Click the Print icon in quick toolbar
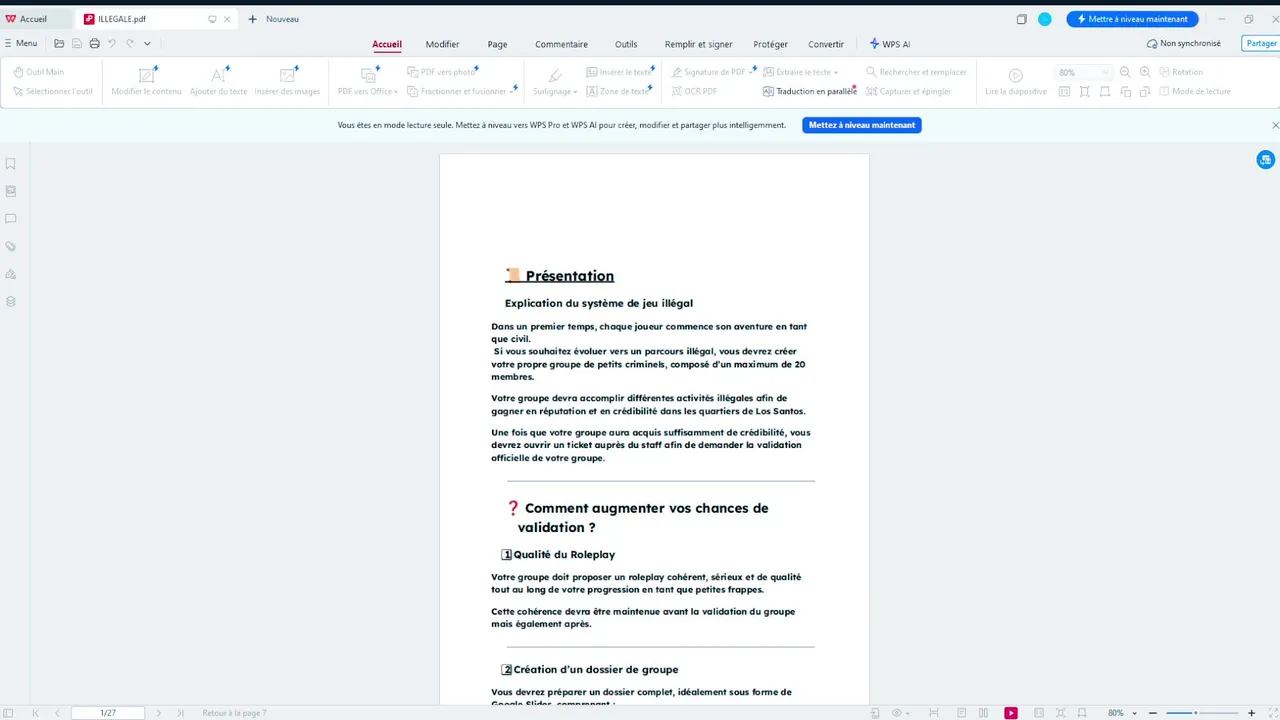This screenshot has height=720, width=1280. (x=94, y=43)
